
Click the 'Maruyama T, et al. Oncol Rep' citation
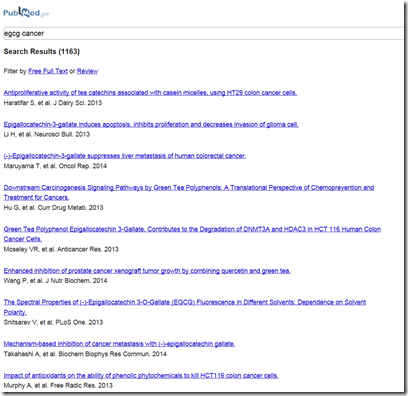click(55, 166)
